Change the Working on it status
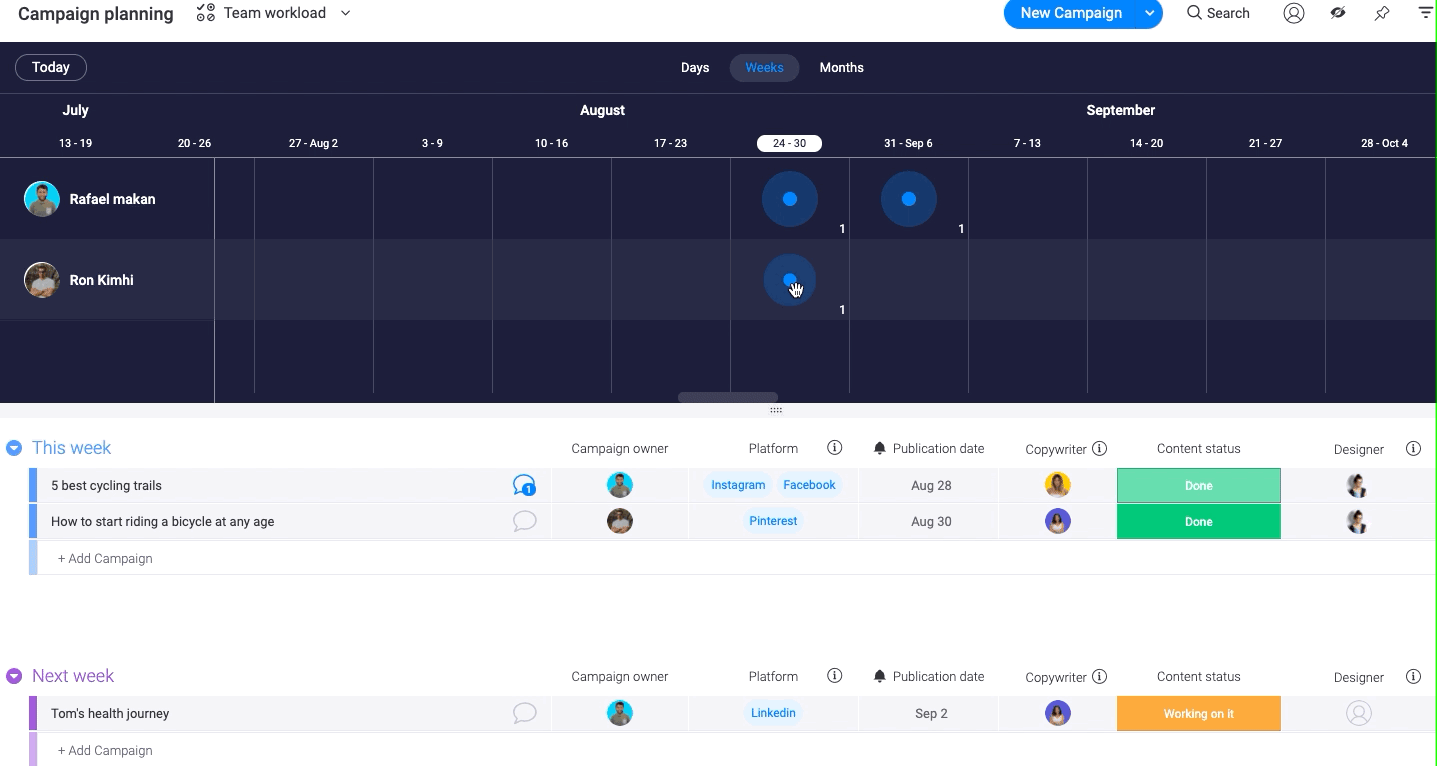The height and width of the screenshot is (766, 1437). pos(1199,713)
